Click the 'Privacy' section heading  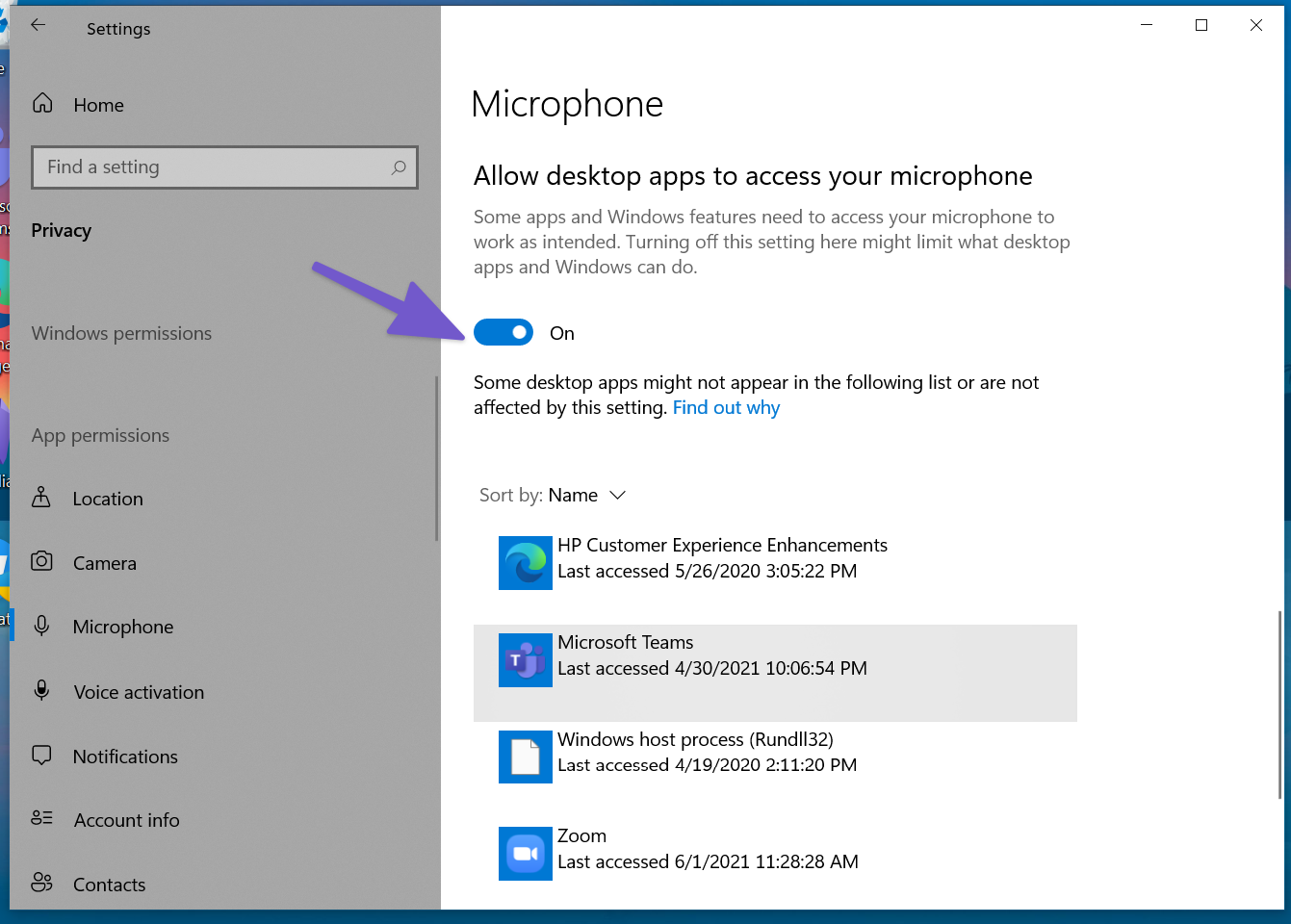(x=61, y=230)
